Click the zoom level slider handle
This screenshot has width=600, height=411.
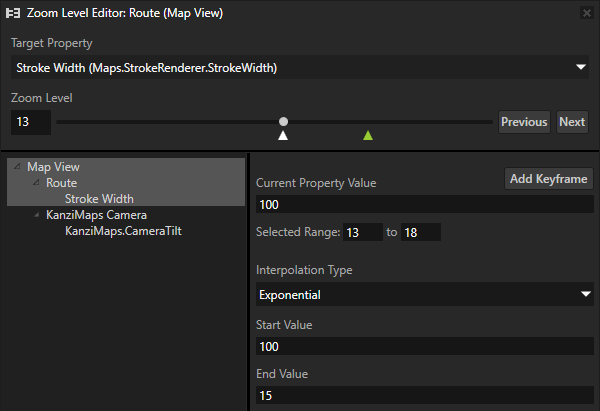284,121
